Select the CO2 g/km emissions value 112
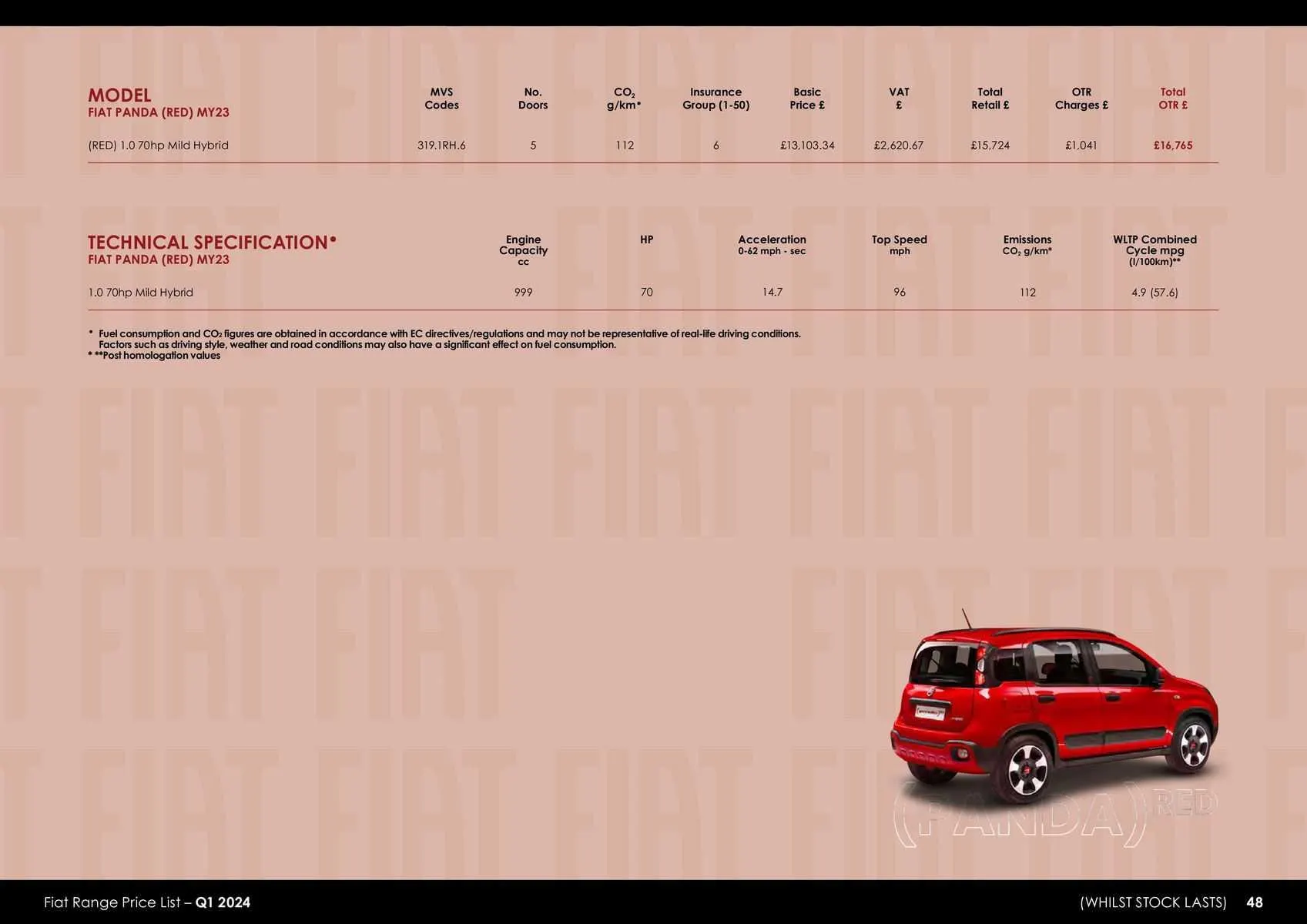 tap(624, 145)
